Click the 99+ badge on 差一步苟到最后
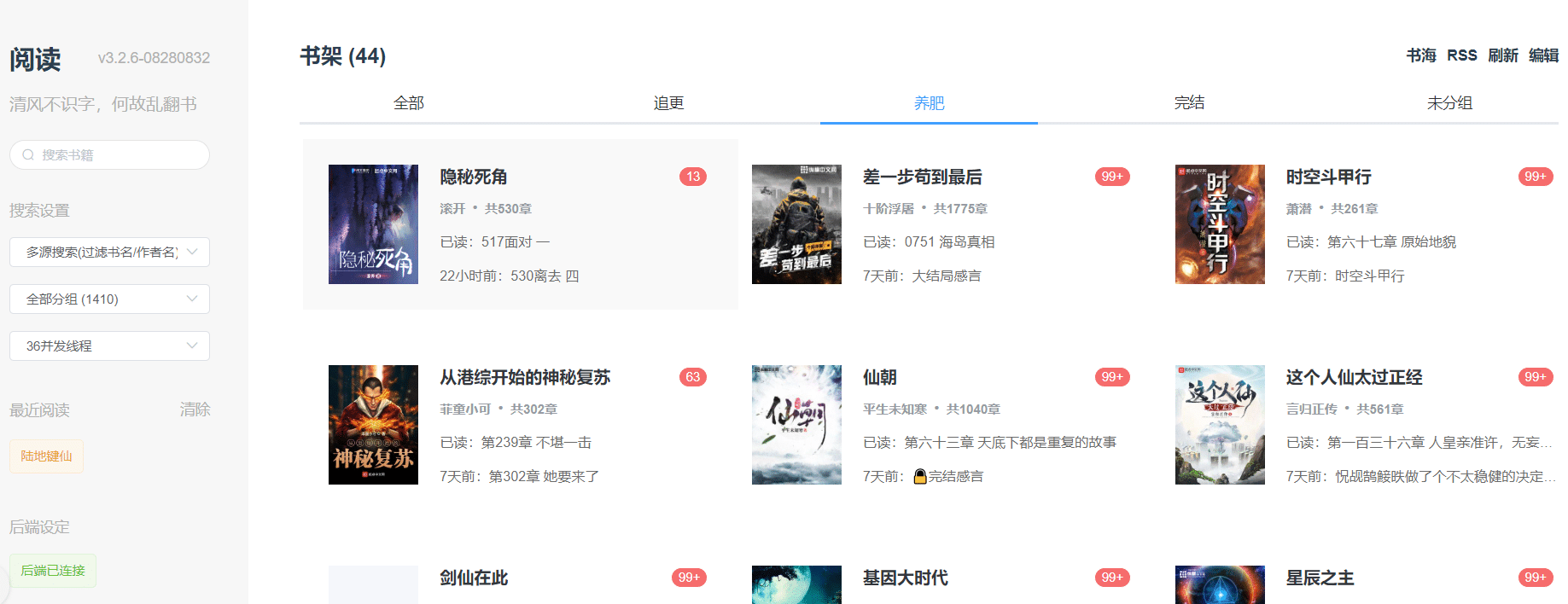 pos(1112,177)
